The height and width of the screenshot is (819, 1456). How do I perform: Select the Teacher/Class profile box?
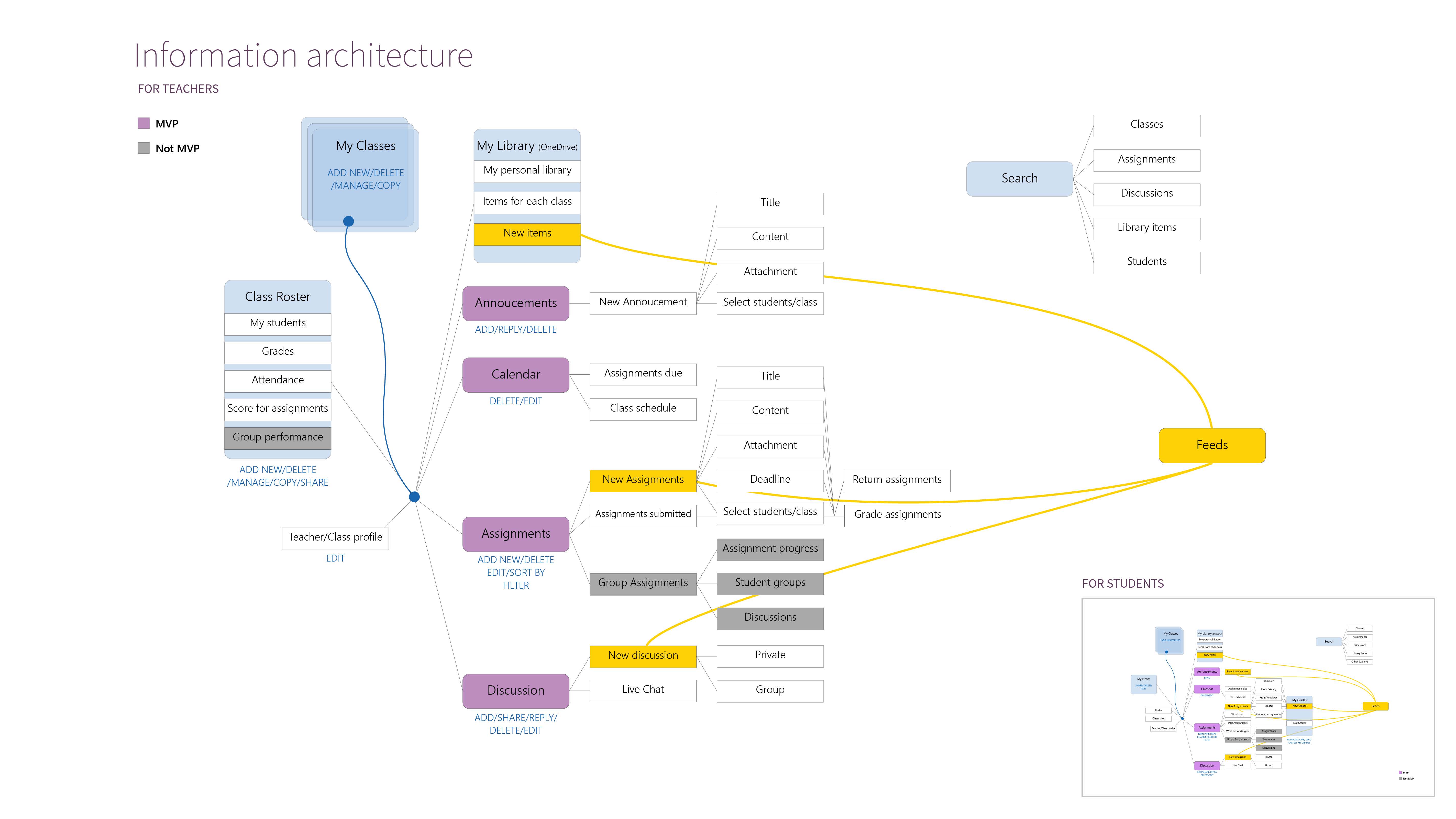(x=335, y=538)
